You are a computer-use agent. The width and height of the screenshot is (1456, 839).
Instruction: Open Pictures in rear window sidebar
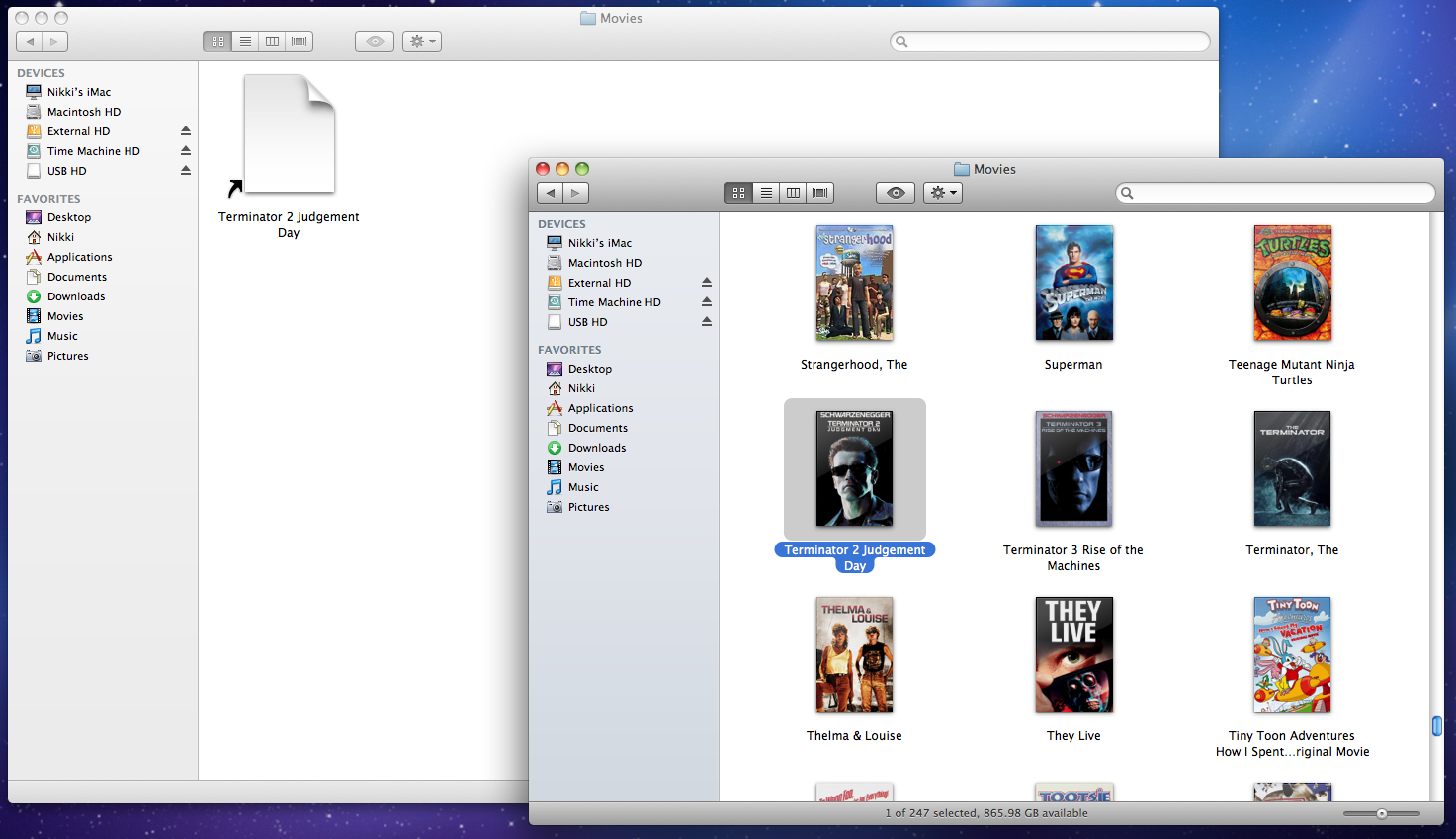68,356
